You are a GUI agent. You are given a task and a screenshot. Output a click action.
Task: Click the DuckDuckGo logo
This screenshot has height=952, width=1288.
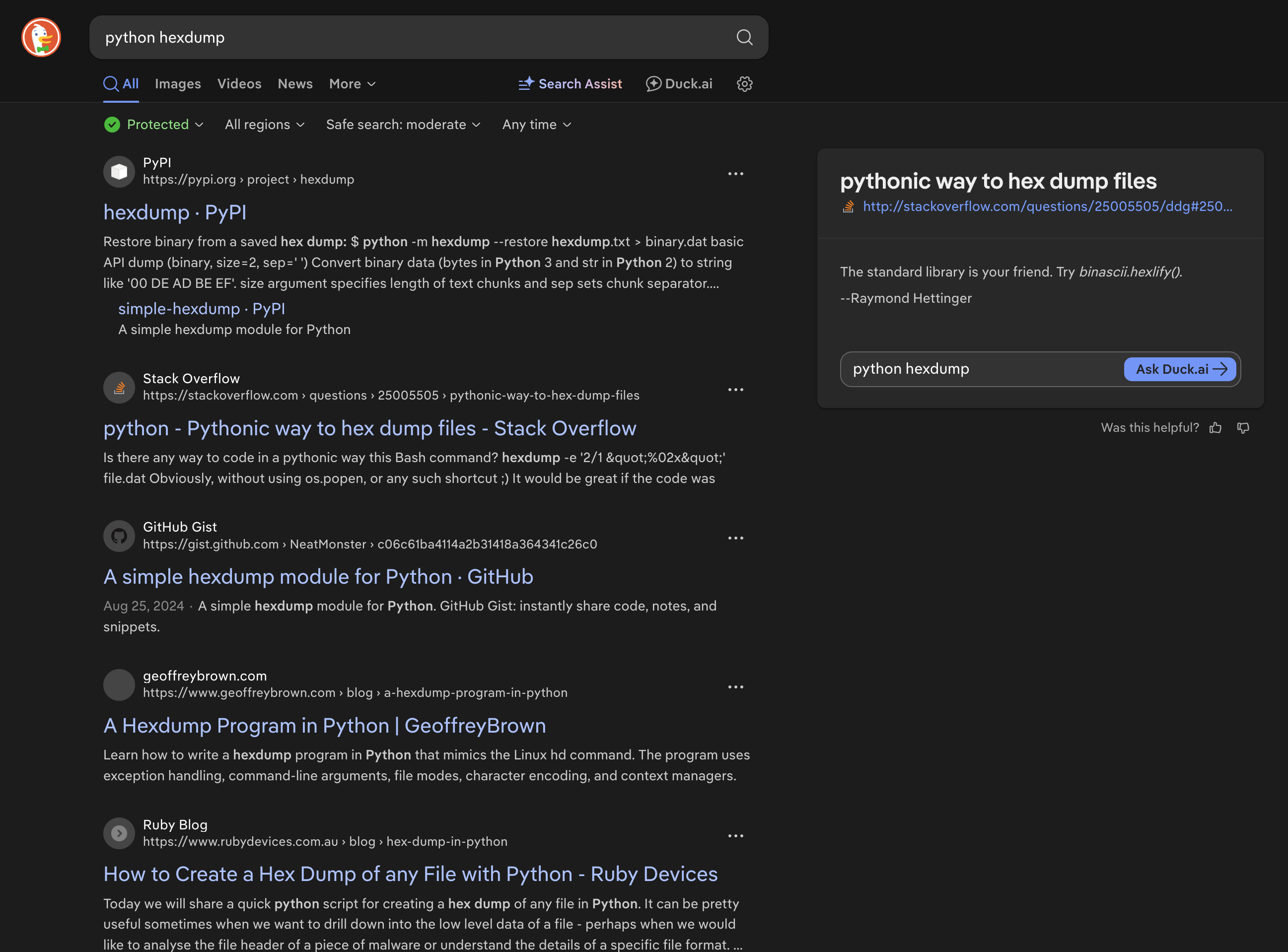(41, 37)
